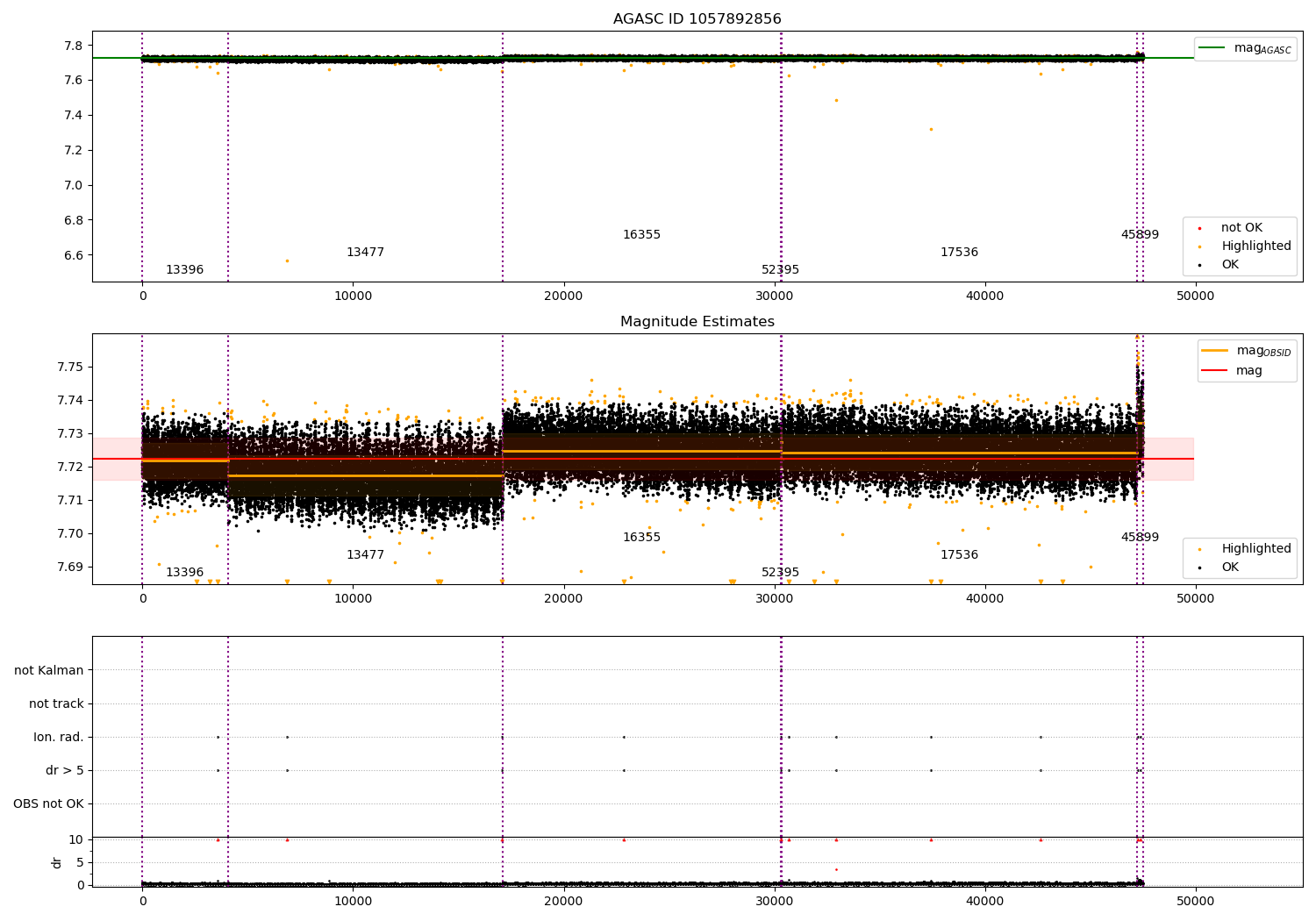The width and height of the screenshot is (1316, 921).
Task: Click OBSID label 17536 in top plot
Action: (959, 253)
